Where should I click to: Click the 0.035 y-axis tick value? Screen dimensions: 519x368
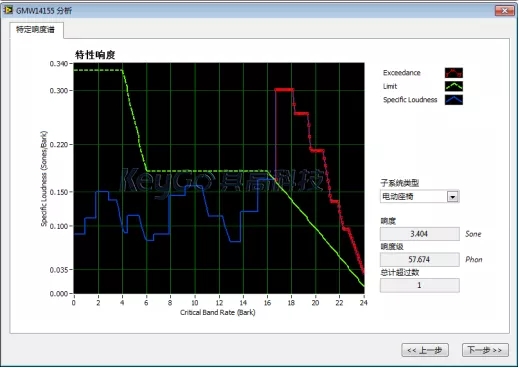pos(59,270)
